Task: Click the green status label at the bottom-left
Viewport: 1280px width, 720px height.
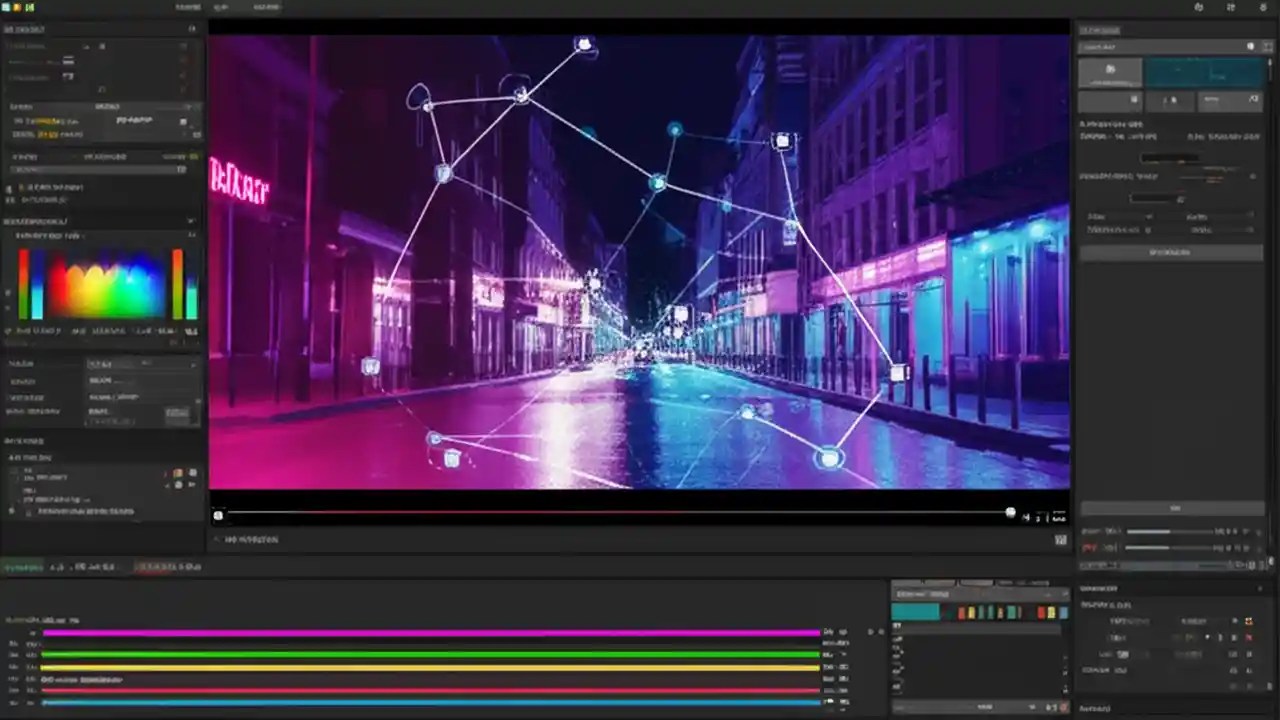Action: tap(22, 567)
